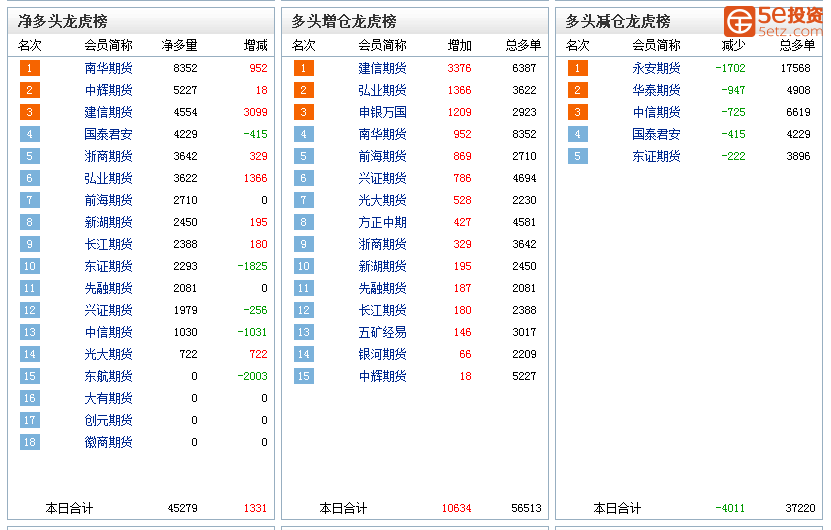Click rank 1 badge in 多头增仓龙虎榜
This screenshot has height=530, width=831.
(304, 68)
